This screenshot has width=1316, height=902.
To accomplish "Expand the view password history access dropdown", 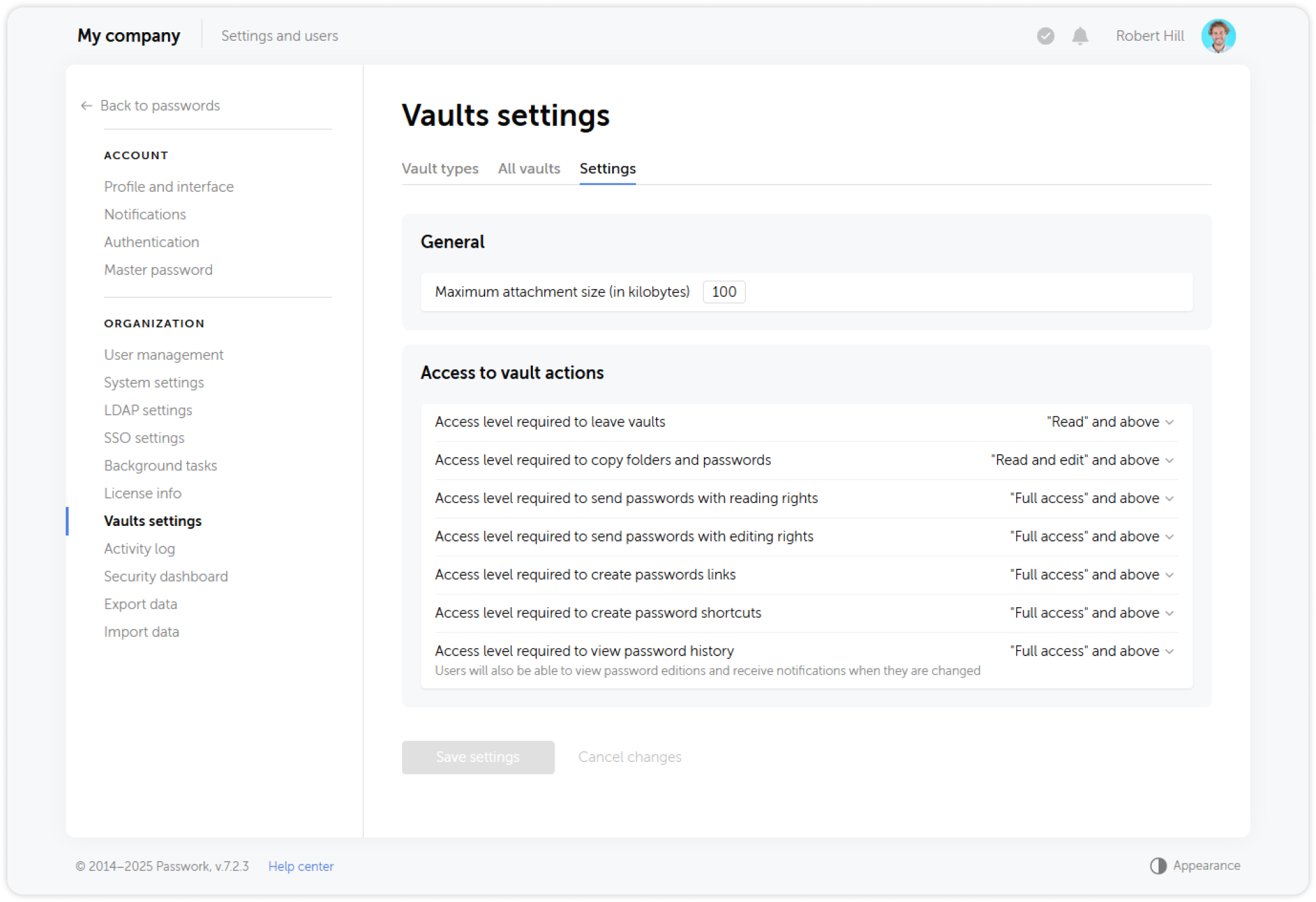I will click(1091, 650).
